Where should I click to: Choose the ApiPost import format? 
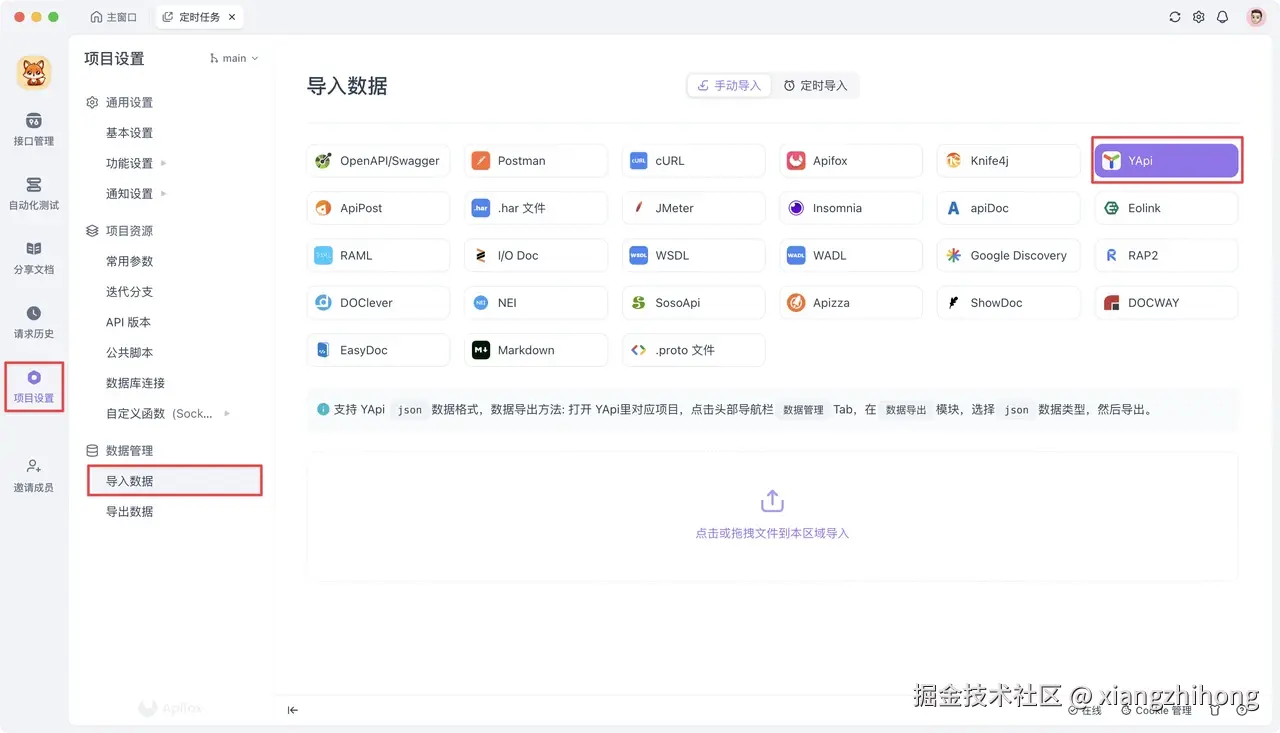[x=379, y=208]
